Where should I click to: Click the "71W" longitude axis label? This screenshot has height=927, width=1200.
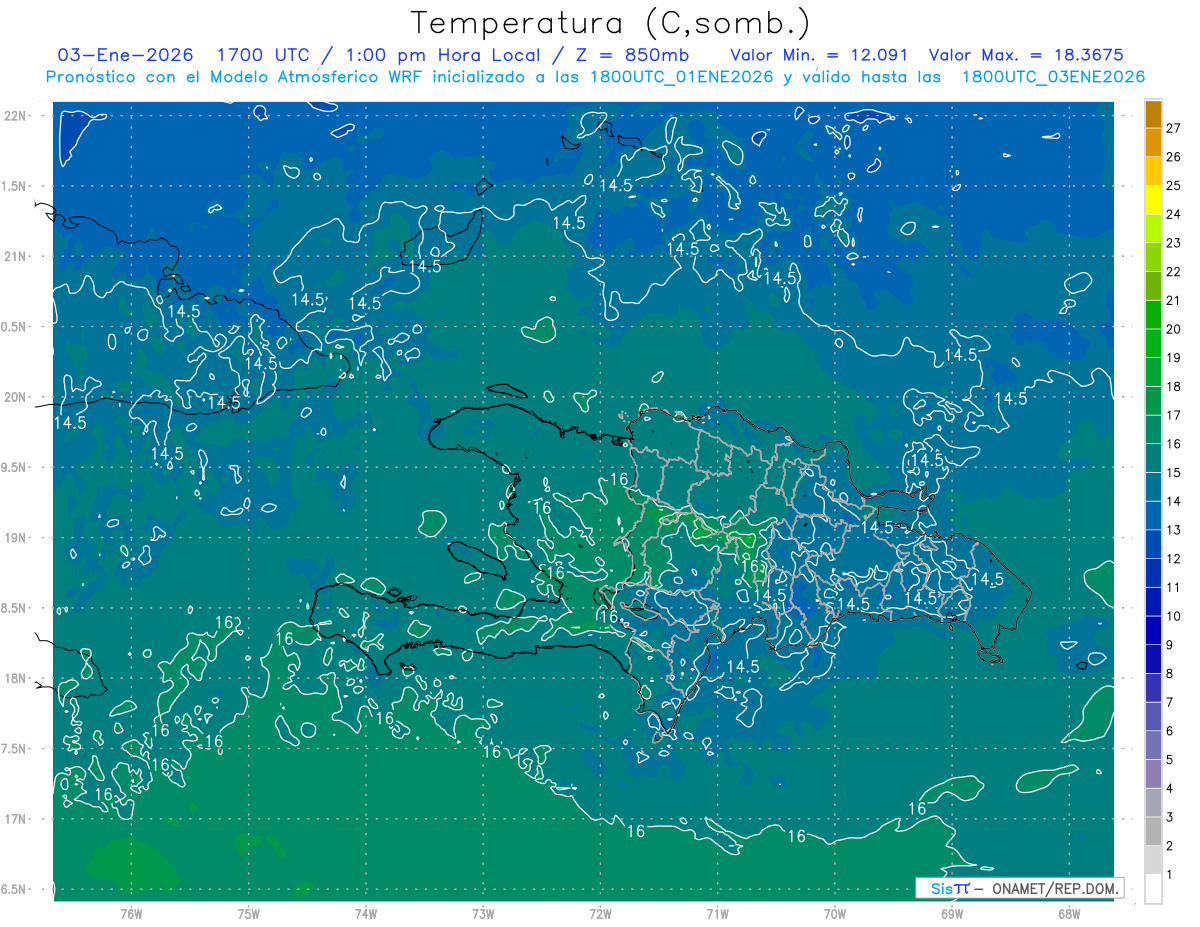(717, 913)
